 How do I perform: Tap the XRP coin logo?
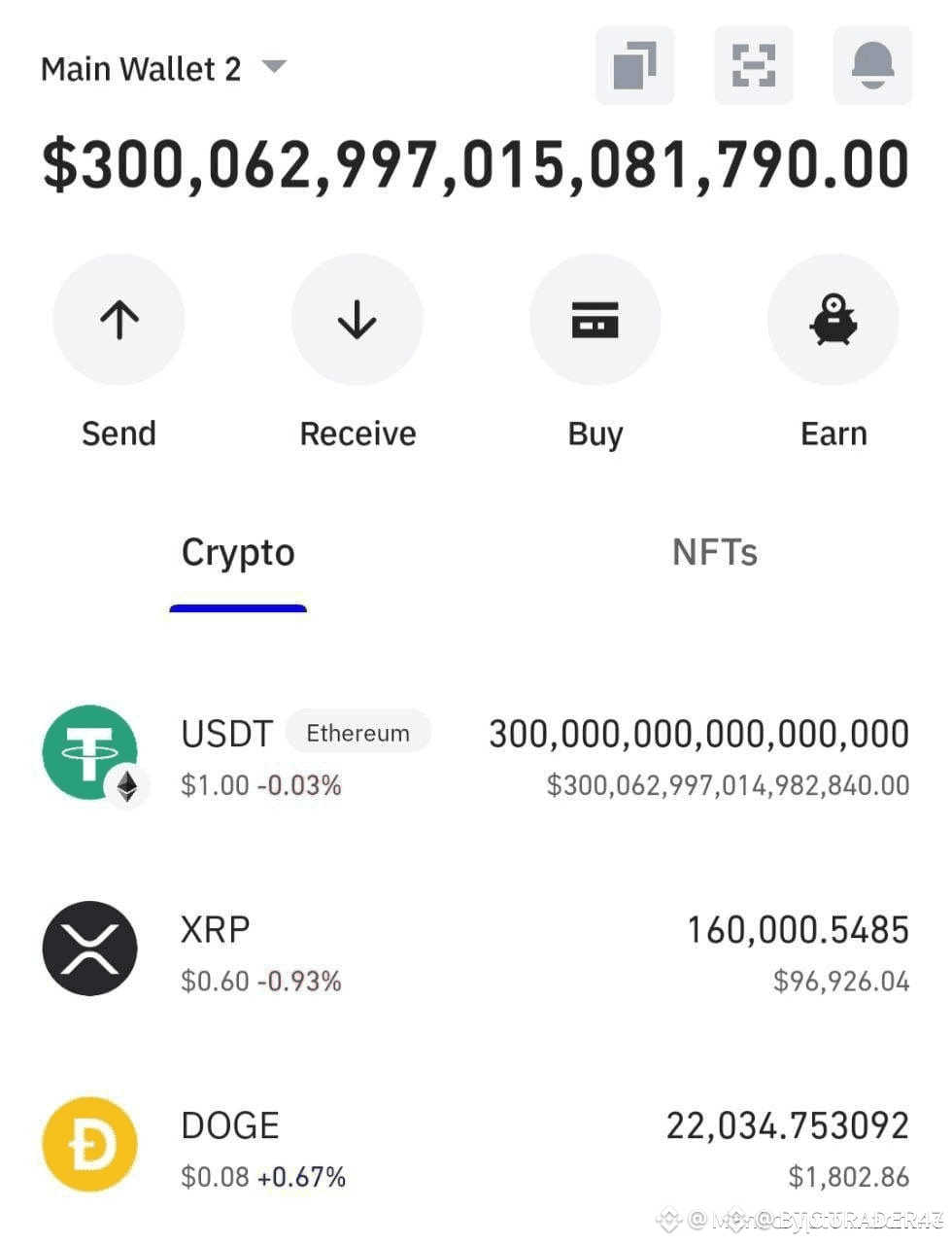coord(90,949)
